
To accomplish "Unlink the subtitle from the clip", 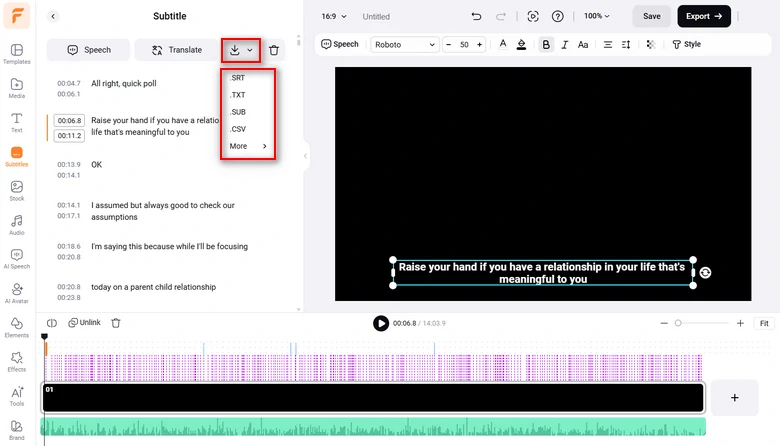I will tap(84, 323).
